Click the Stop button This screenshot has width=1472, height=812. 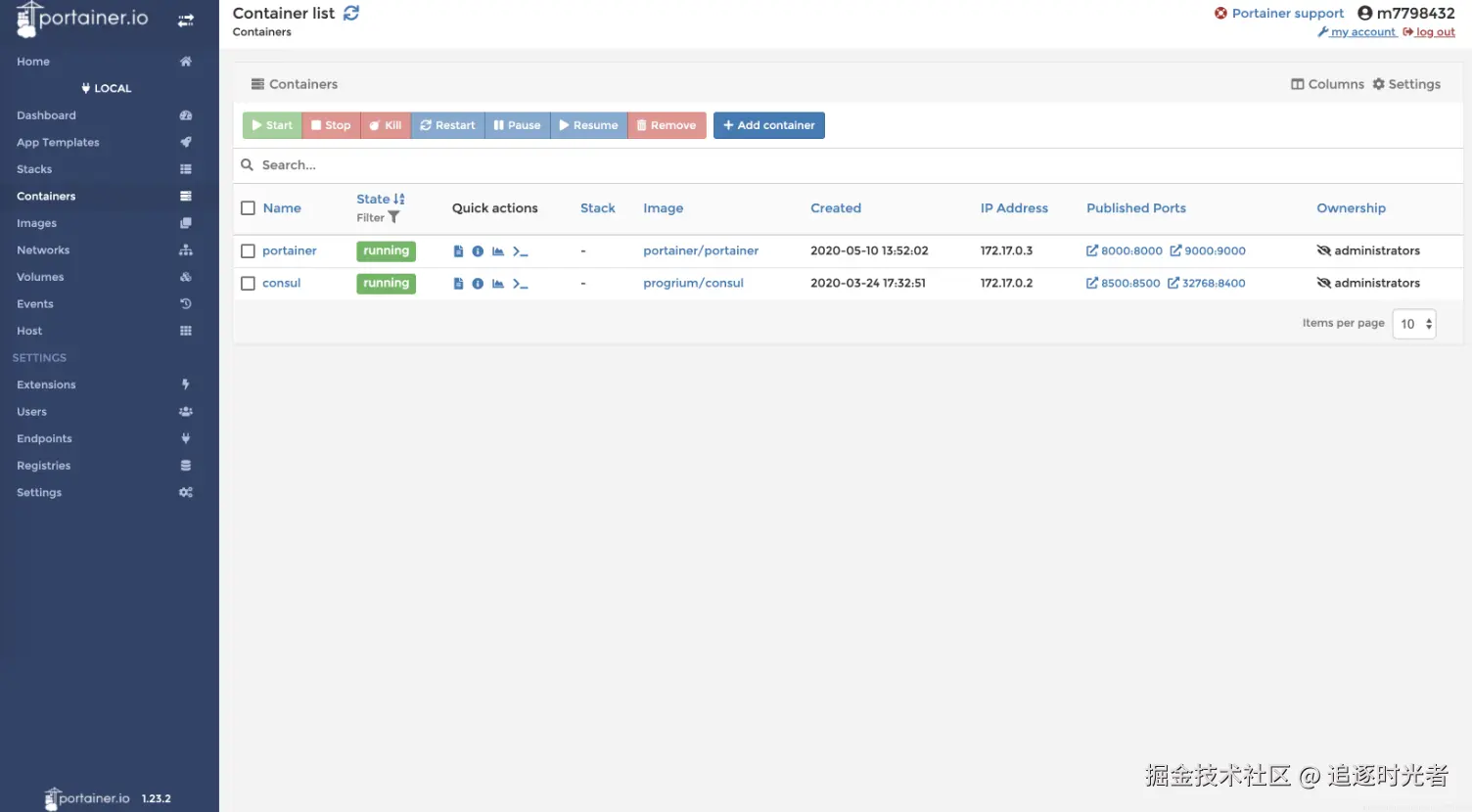[331, 125]
